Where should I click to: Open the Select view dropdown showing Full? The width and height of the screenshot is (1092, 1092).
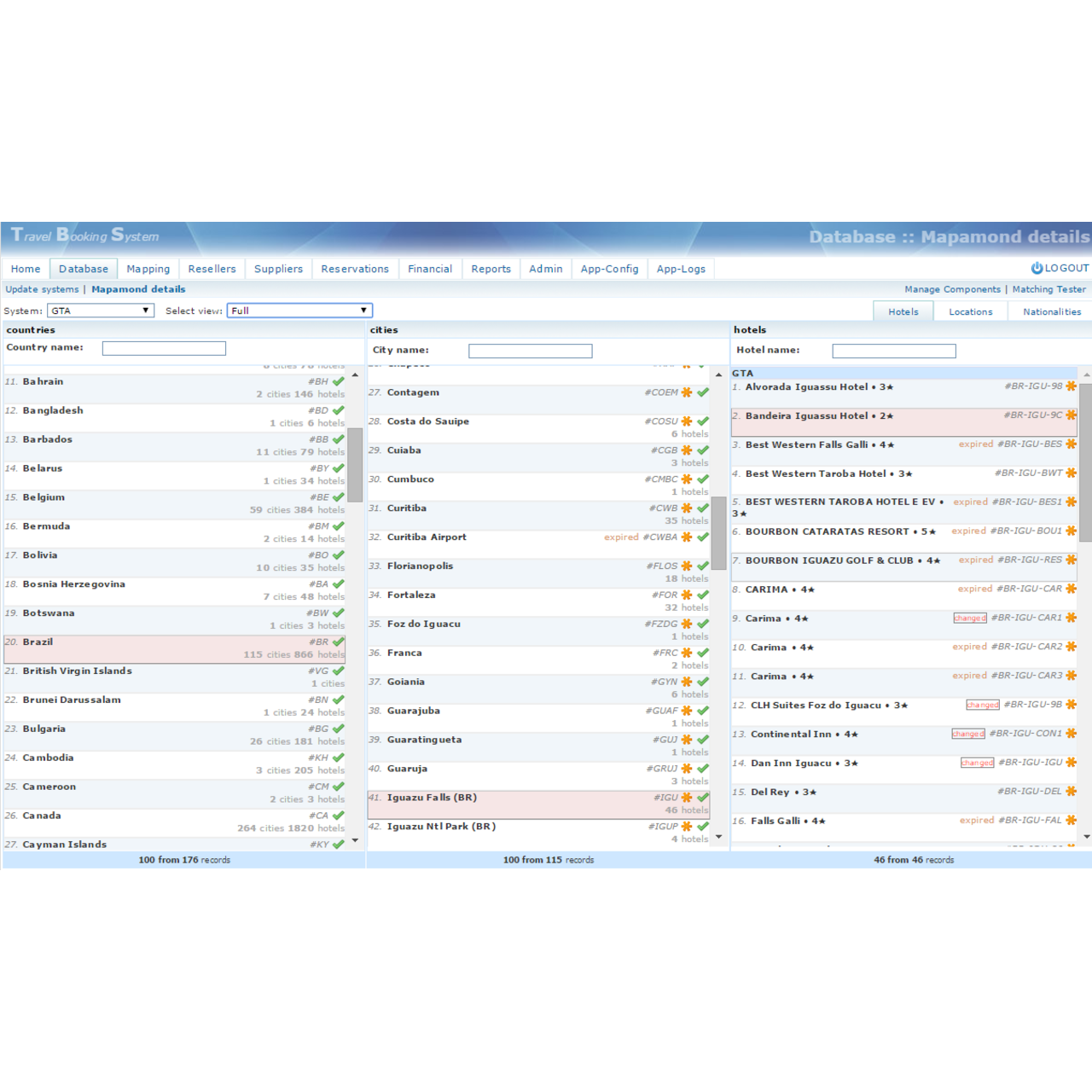[299, 311]
